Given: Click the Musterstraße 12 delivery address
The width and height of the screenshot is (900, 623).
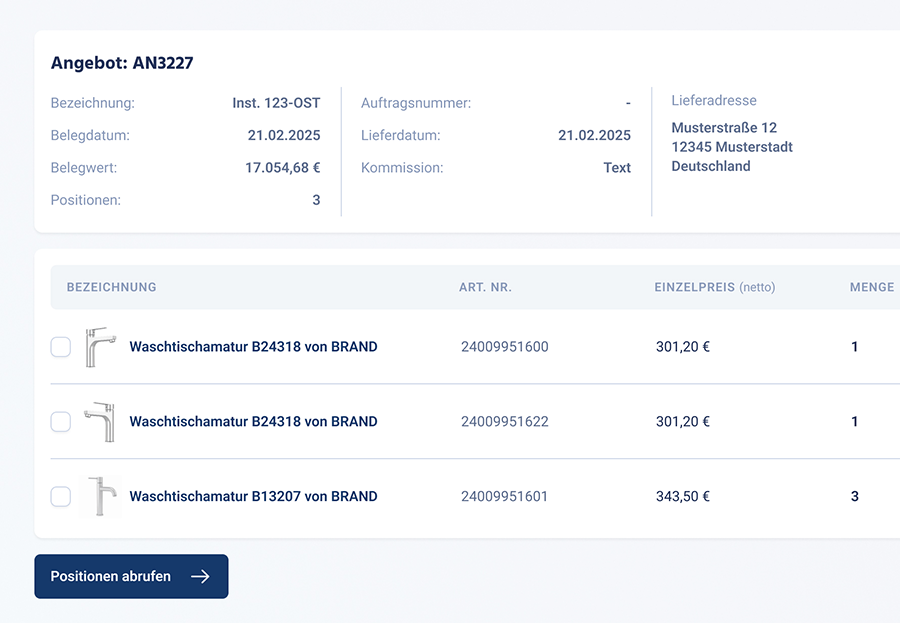Looking at the screenshot, I should tap(724, 128).
